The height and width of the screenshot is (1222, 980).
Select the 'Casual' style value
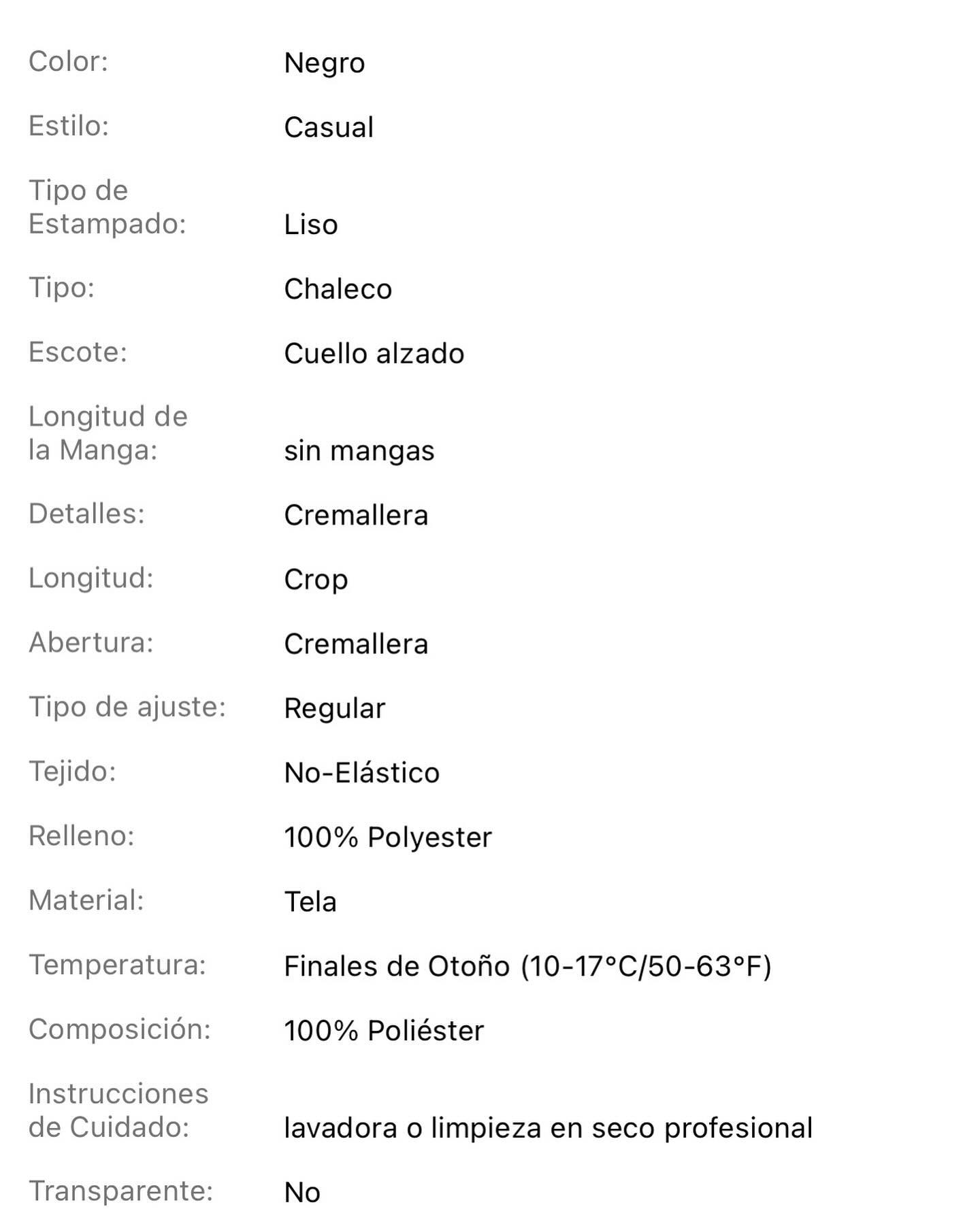pyautogui.click(x=329, y=128)
